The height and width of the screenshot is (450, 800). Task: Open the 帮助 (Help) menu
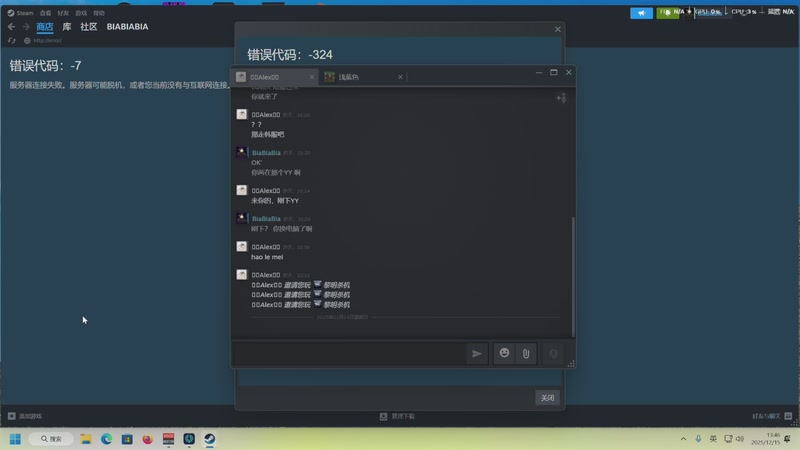99,13
